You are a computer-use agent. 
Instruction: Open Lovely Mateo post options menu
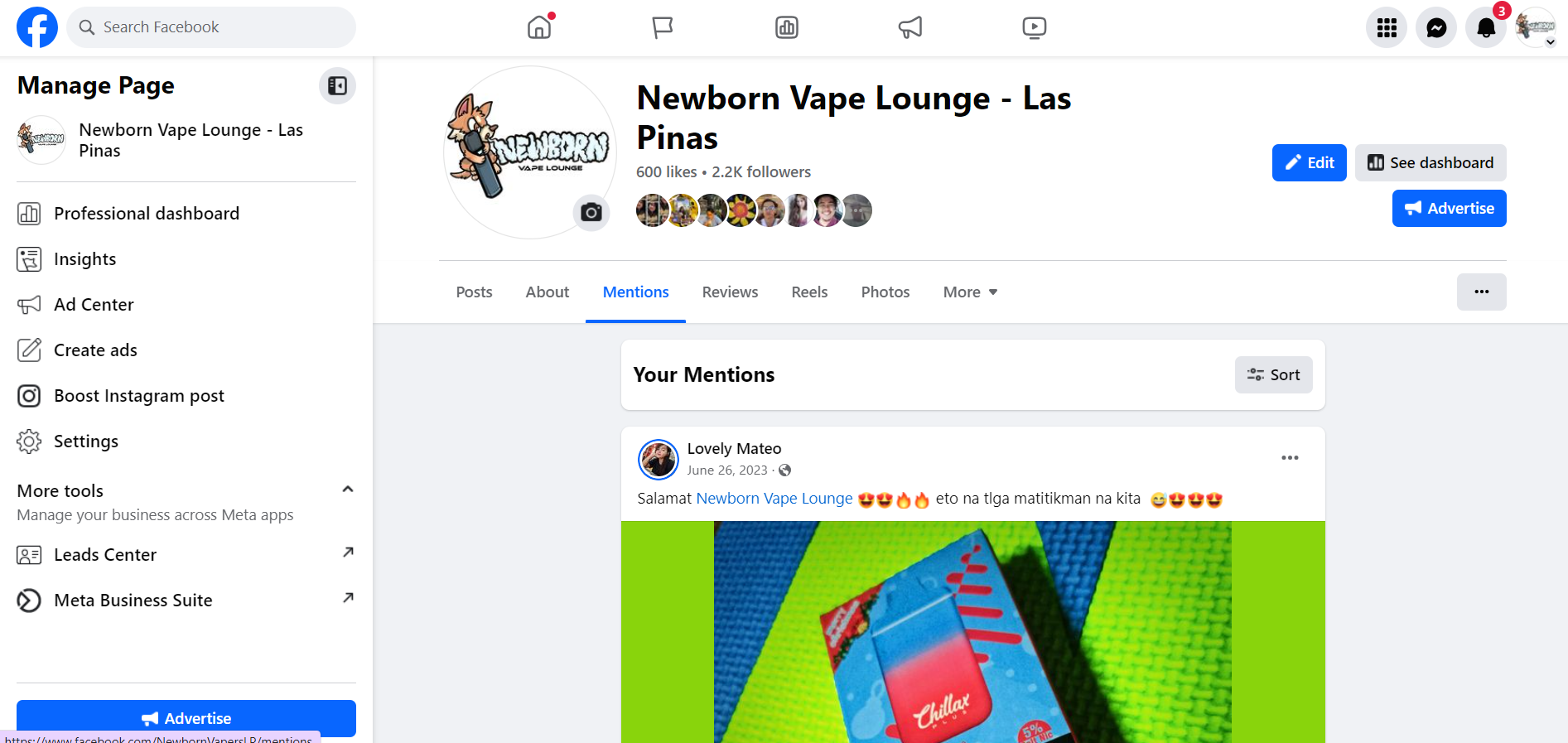tap(1290, 458)
